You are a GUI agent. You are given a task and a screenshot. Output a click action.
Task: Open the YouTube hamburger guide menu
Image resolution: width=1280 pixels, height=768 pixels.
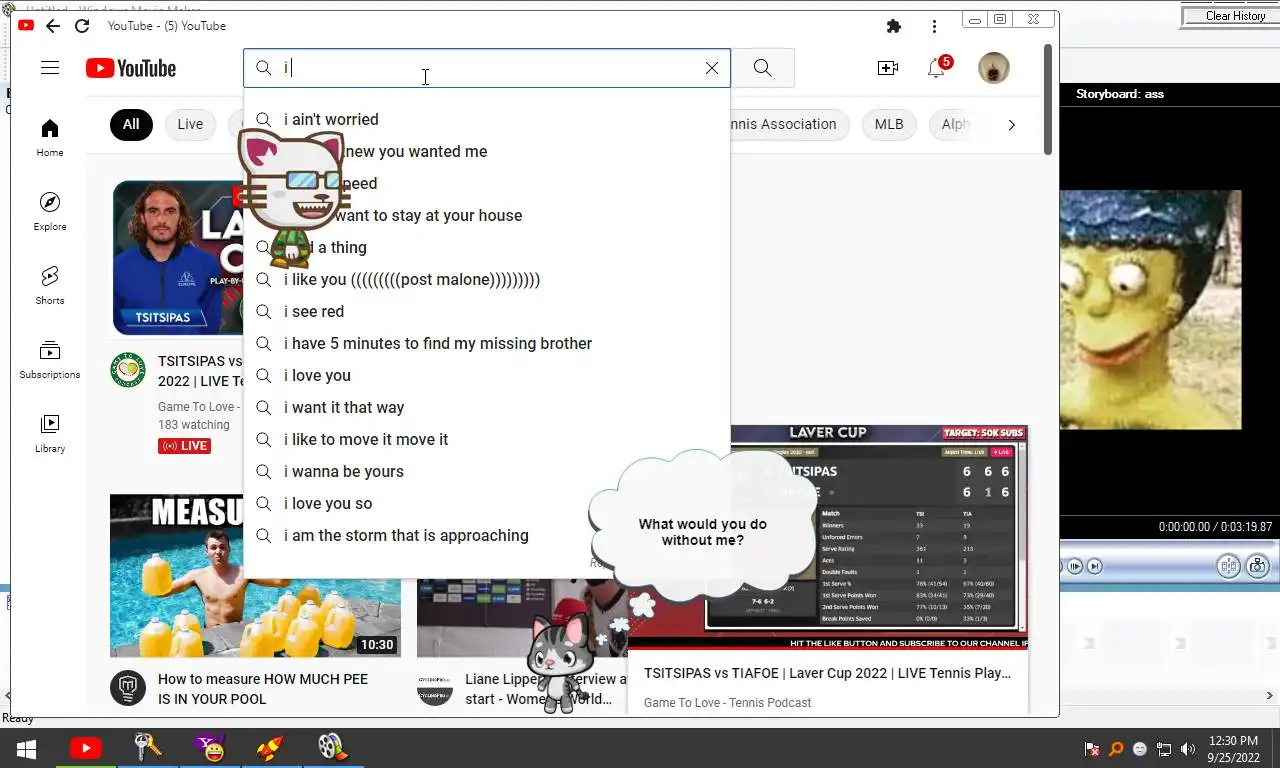(50, 68)
